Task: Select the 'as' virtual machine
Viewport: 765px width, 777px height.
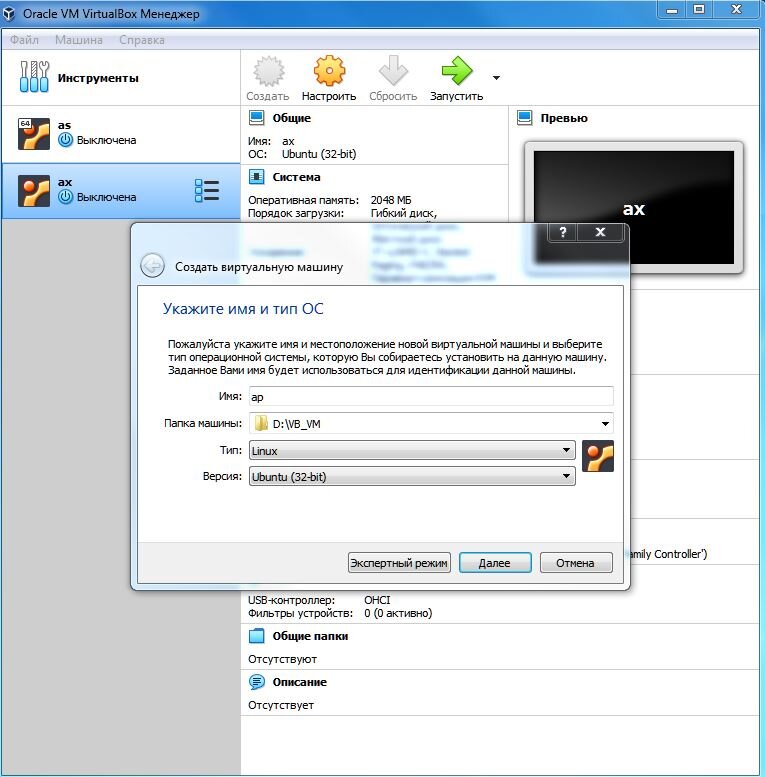Action: click(x=120, y=134)
